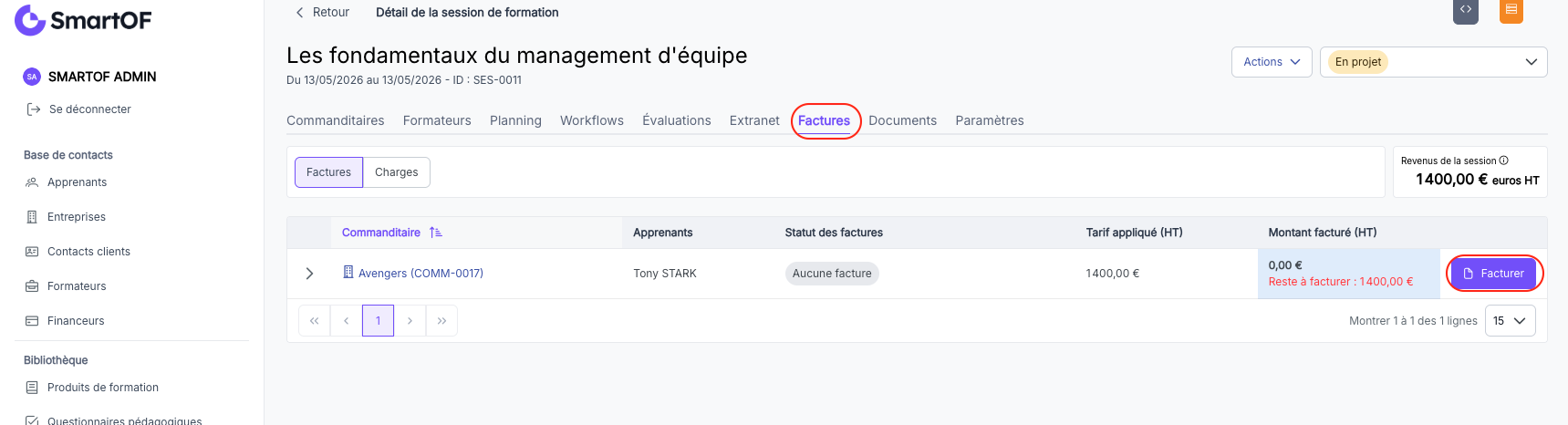Open Formateurs in the sidebar

click(x=77, y=286)
